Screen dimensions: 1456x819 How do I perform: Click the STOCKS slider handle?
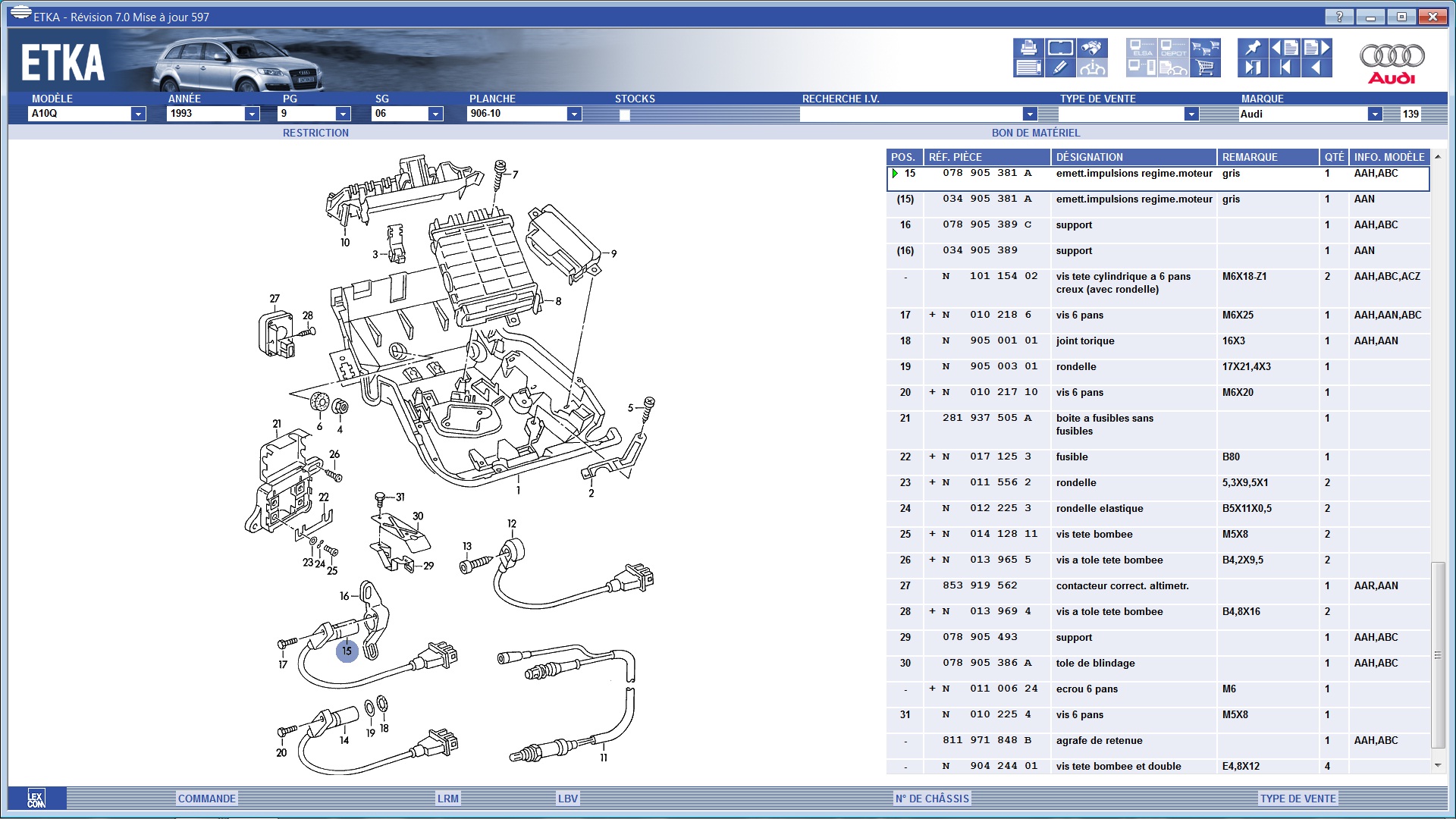coord(624,115)
